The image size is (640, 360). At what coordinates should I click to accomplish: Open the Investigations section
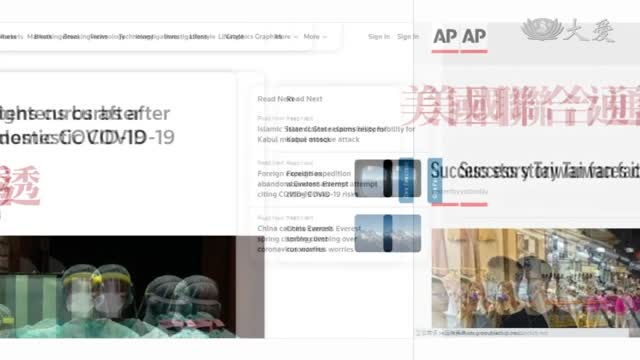point(176,37)
